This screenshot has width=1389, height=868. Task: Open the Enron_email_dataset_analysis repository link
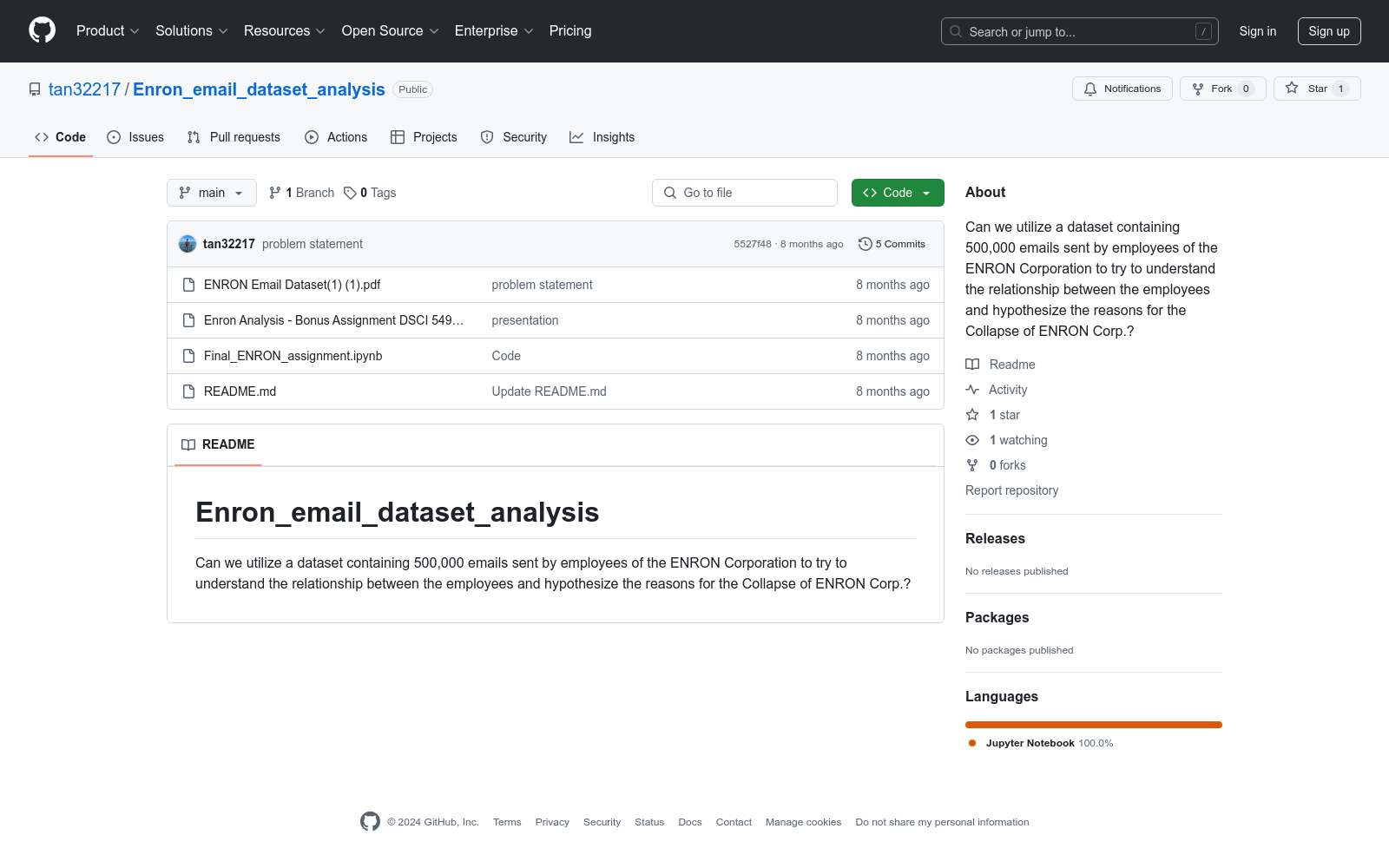click(259, 89)
